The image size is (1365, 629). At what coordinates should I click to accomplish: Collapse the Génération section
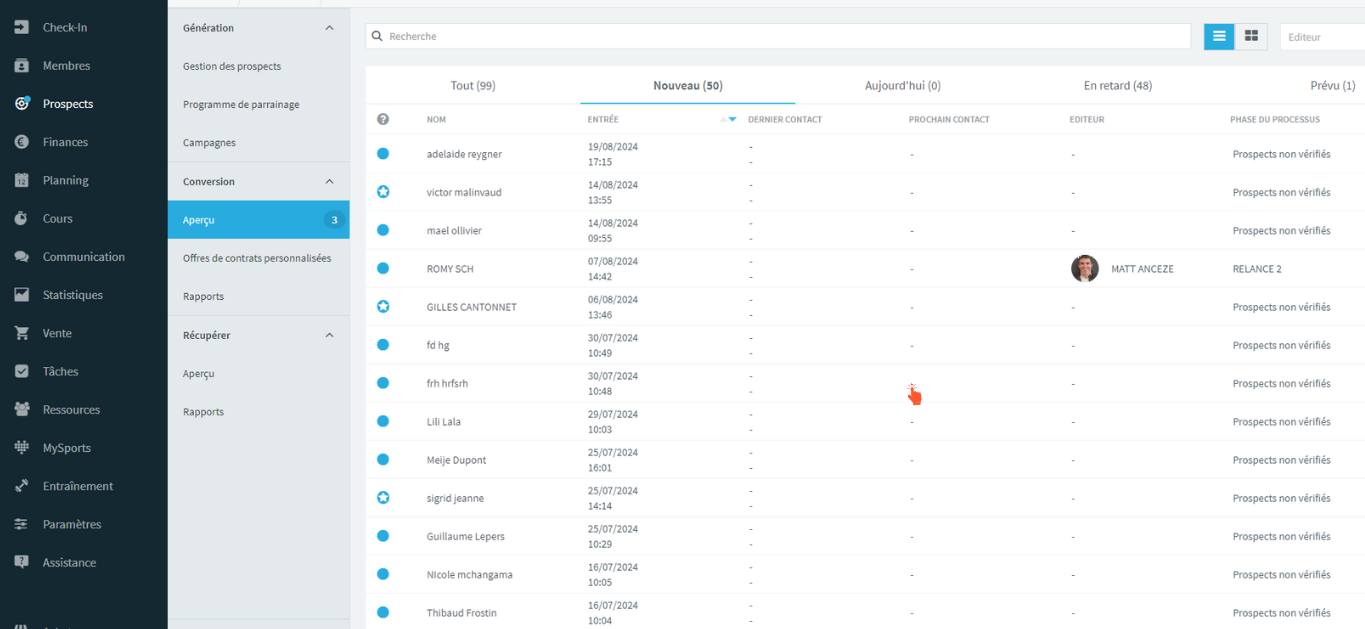click(x=330, y=28)
